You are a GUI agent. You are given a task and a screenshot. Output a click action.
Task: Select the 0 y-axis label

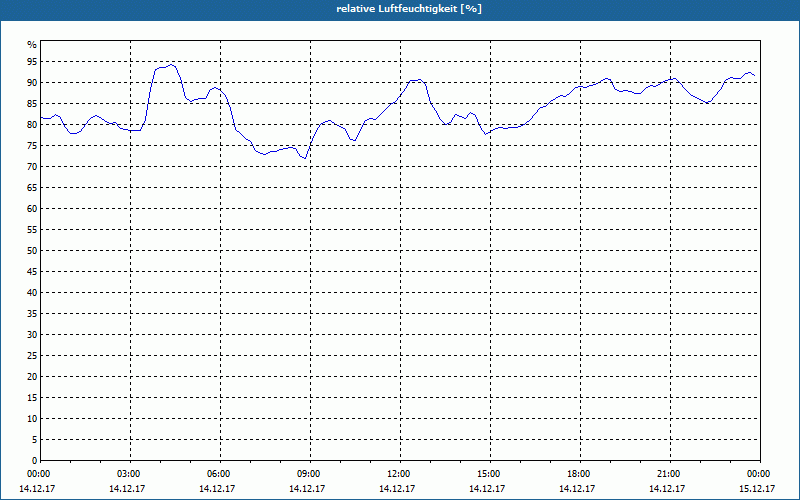coord(35,461)
